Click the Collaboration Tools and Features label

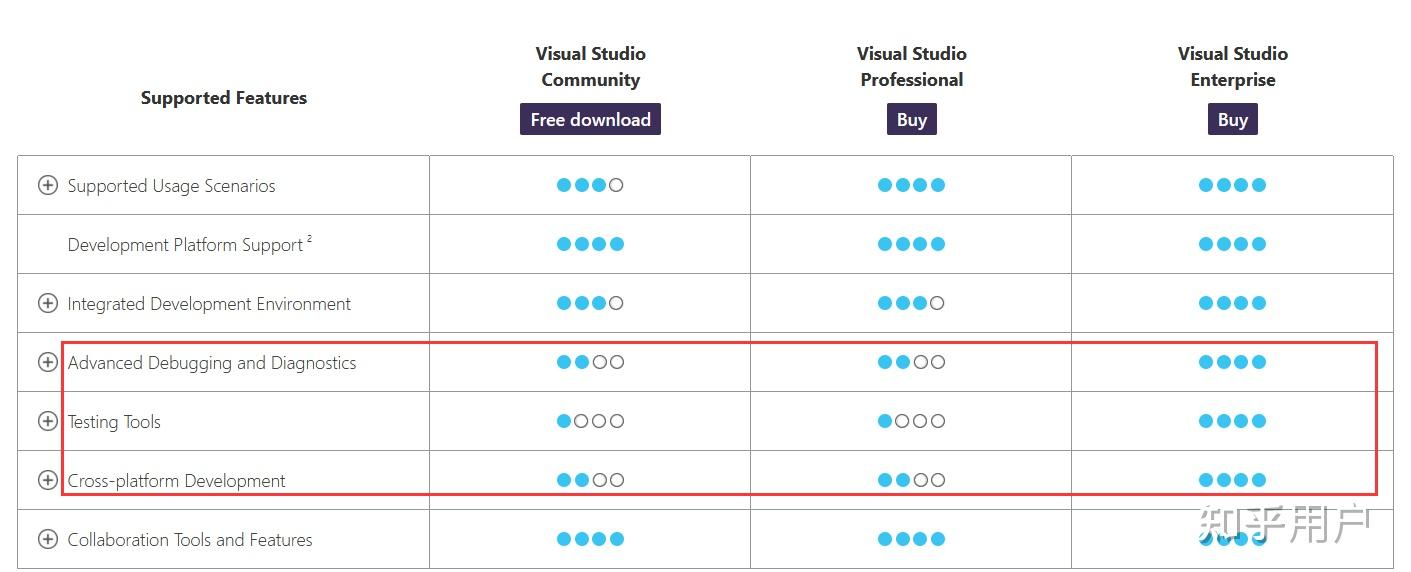tap(190, 540)
